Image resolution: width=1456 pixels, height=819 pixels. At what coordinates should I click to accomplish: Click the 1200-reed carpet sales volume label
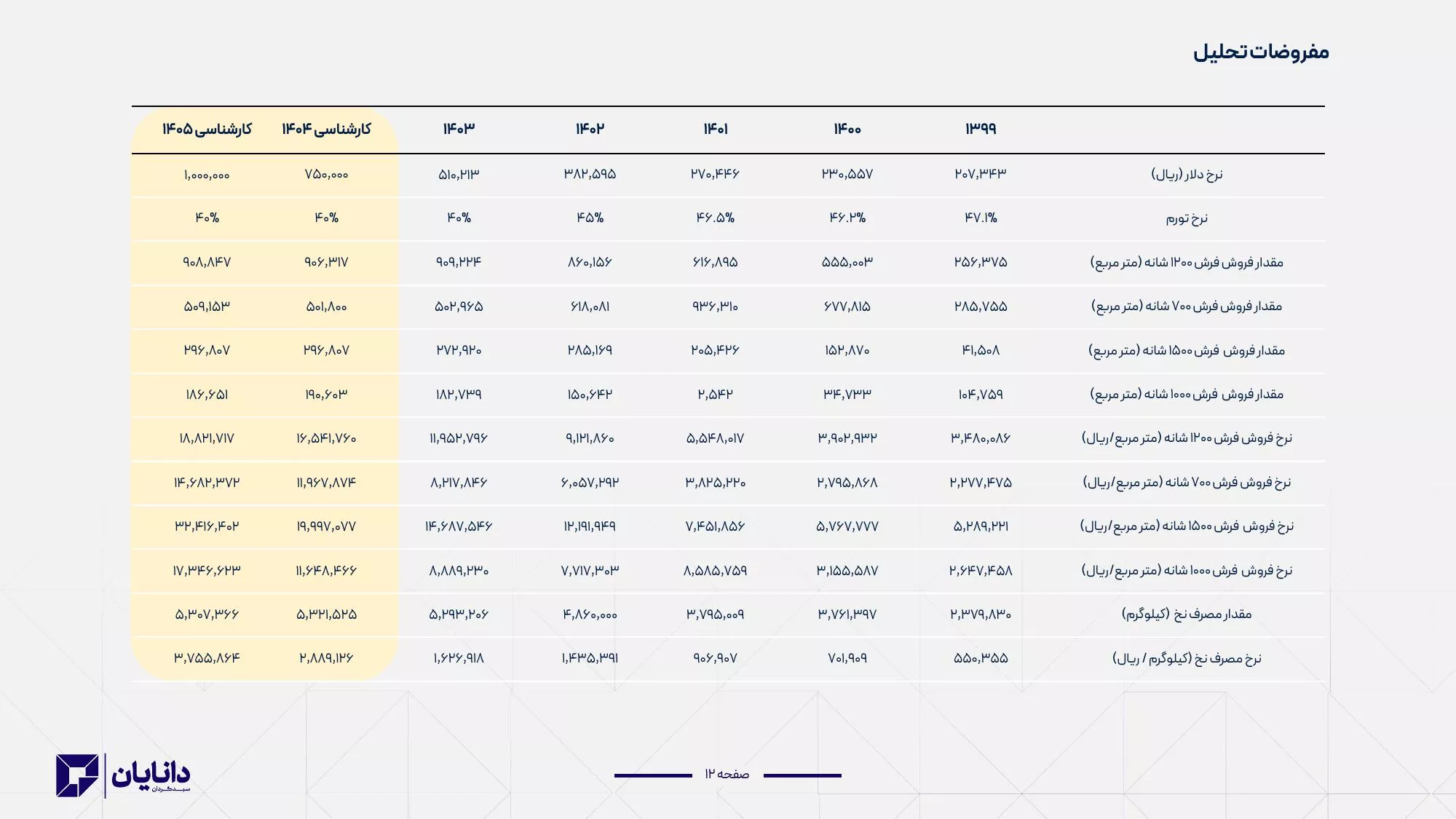tap(1187, 262)
